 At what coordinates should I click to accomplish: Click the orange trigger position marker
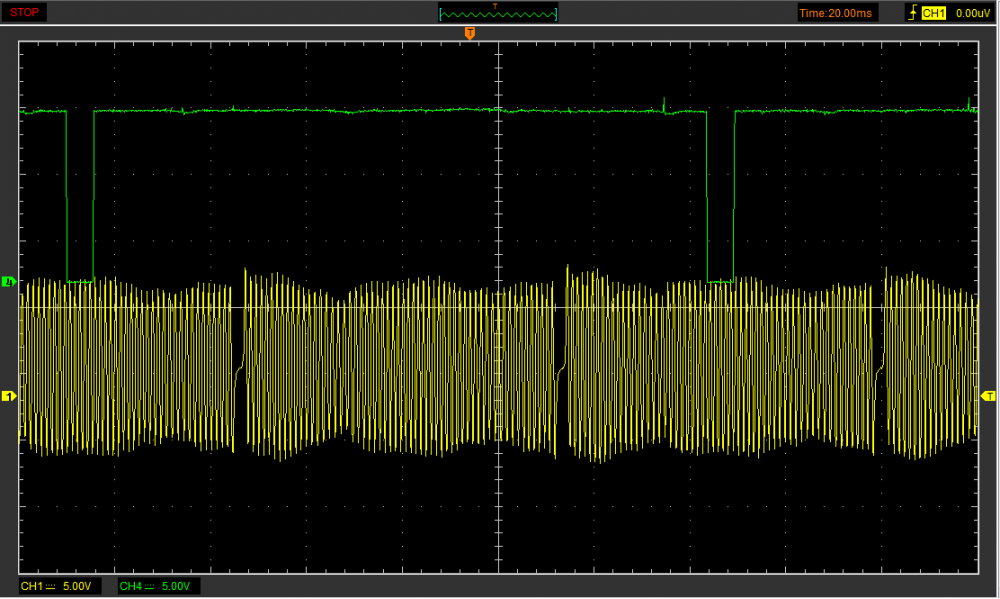coord(469,34)
